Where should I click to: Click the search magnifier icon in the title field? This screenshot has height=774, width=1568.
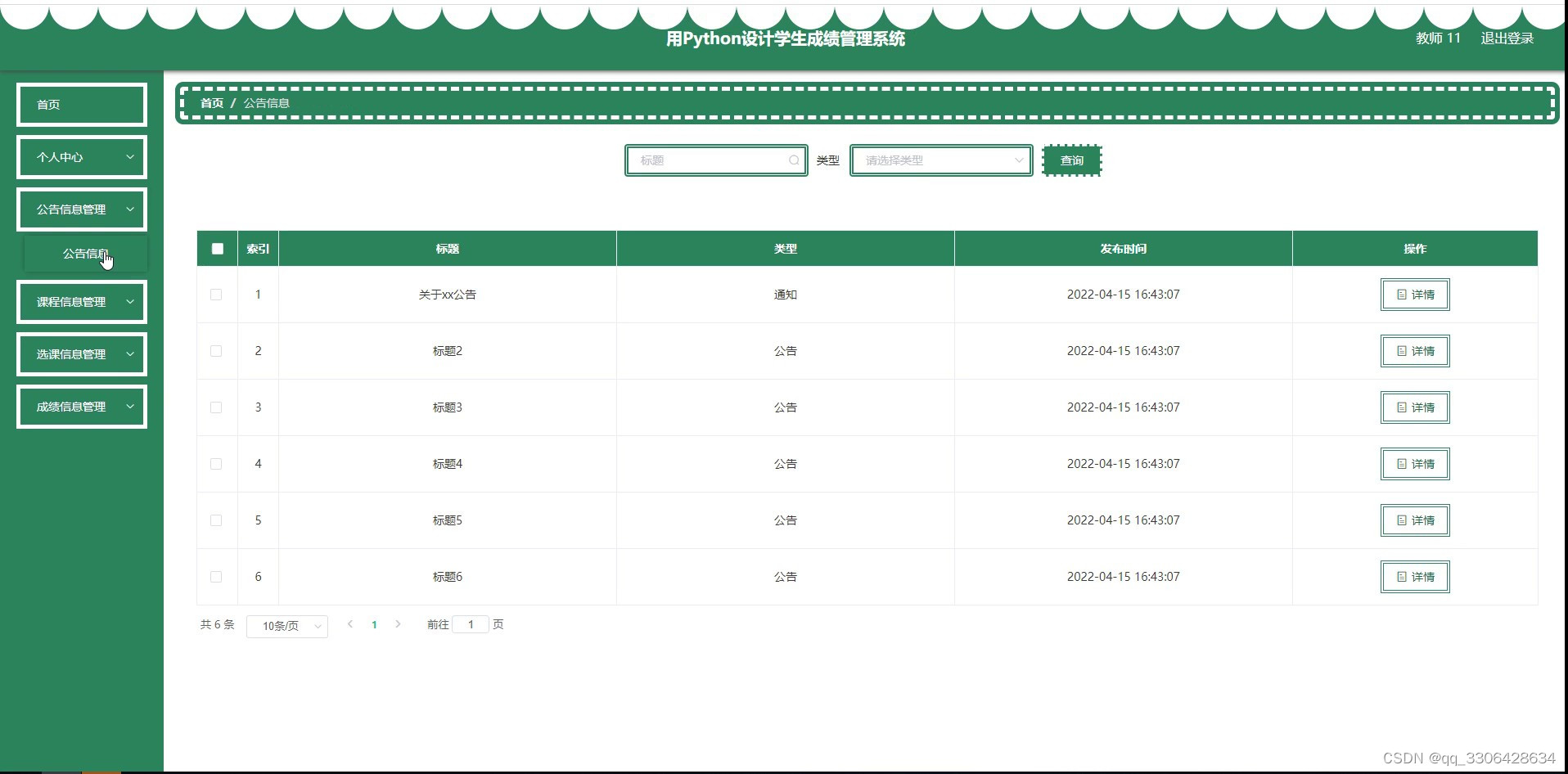click(793, 160)
